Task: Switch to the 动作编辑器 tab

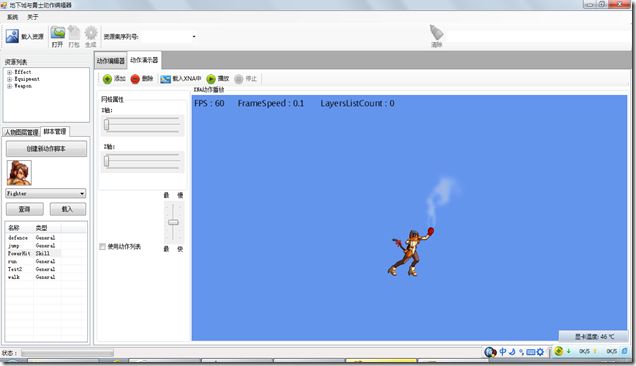Action: click(x=111, y=61)
